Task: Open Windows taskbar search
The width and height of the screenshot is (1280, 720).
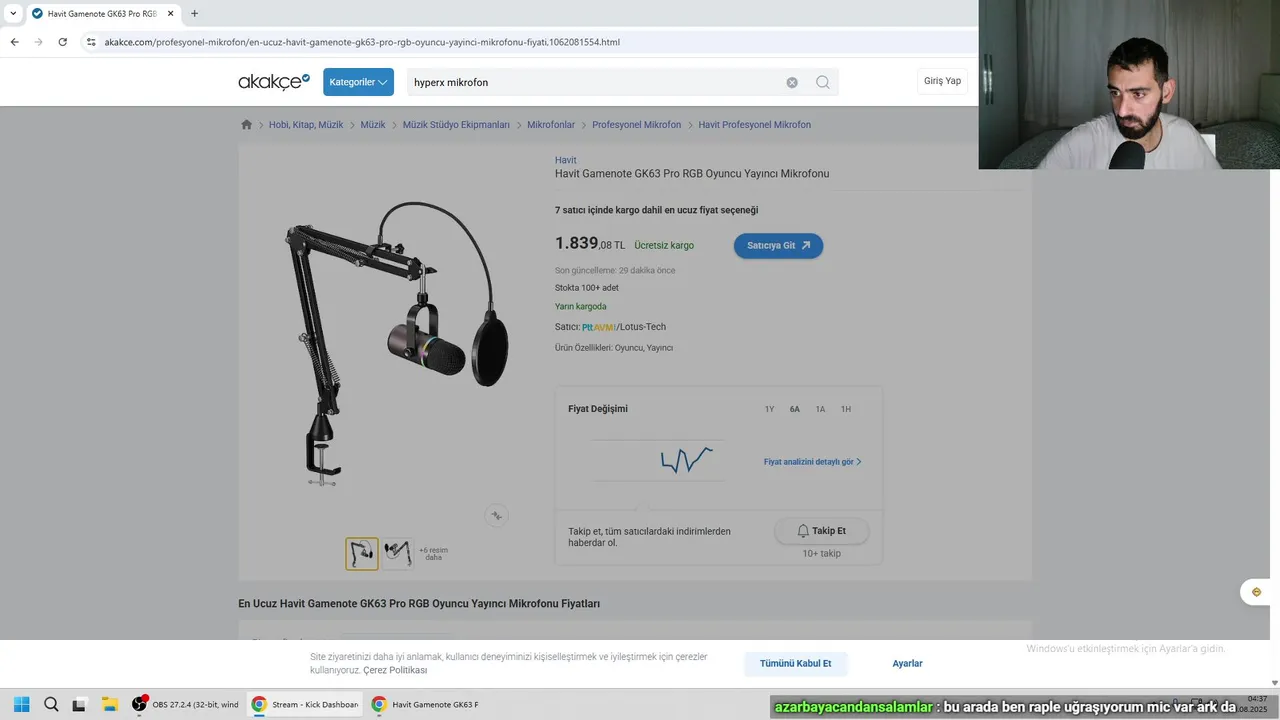Action: (x=51, y=704)
